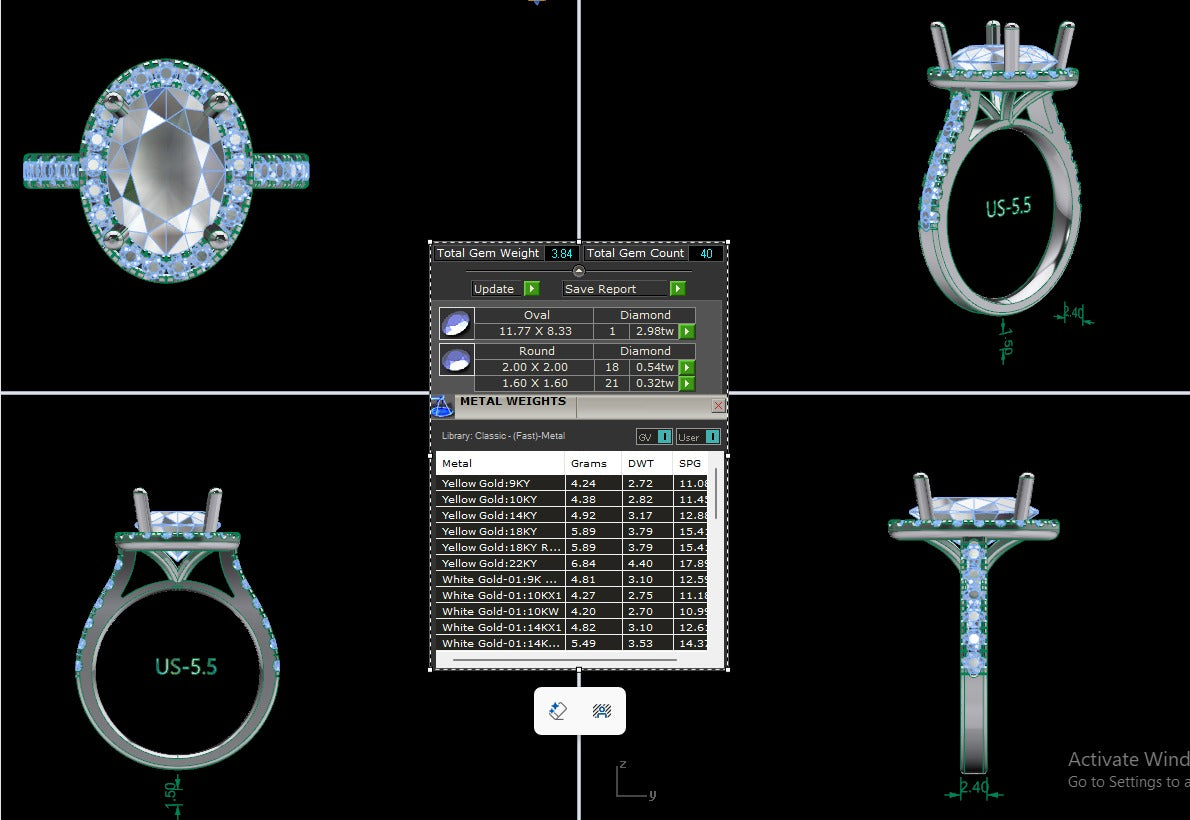Click the Round shape label
The height and width of the screenshot is (820, 1190).
click(x=536, y=351)
